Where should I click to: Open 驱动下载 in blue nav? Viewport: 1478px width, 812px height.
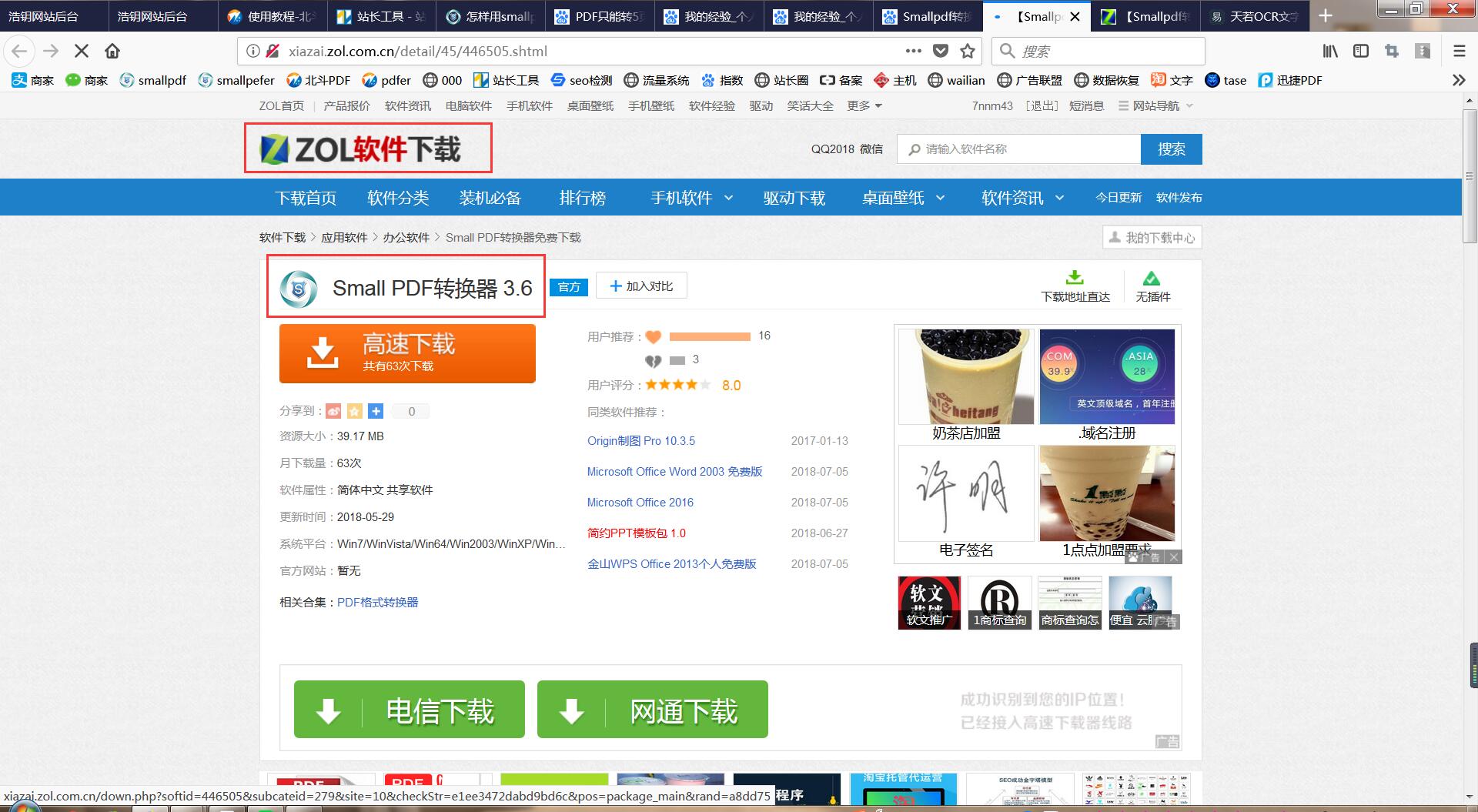click(x=794, y=198)
